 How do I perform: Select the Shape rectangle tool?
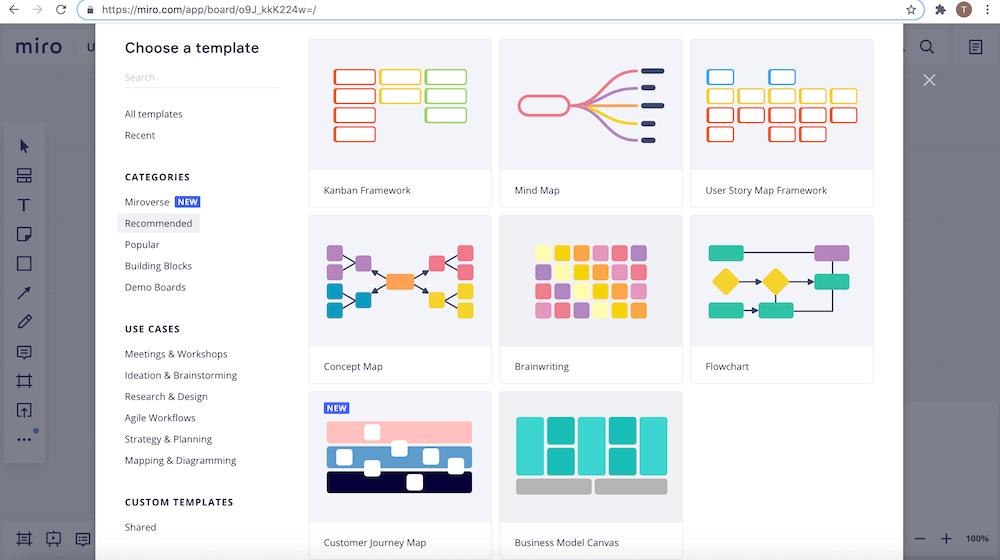tap(24, 264)
